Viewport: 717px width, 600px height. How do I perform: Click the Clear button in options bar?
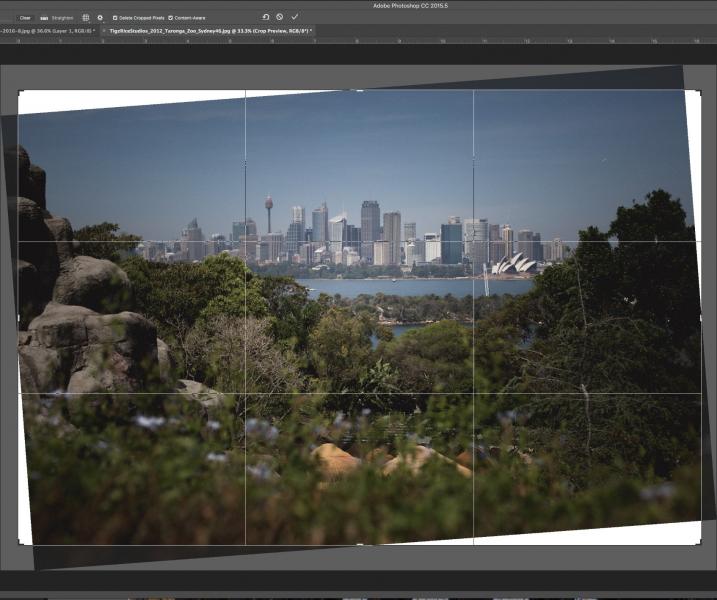[25, 18]
